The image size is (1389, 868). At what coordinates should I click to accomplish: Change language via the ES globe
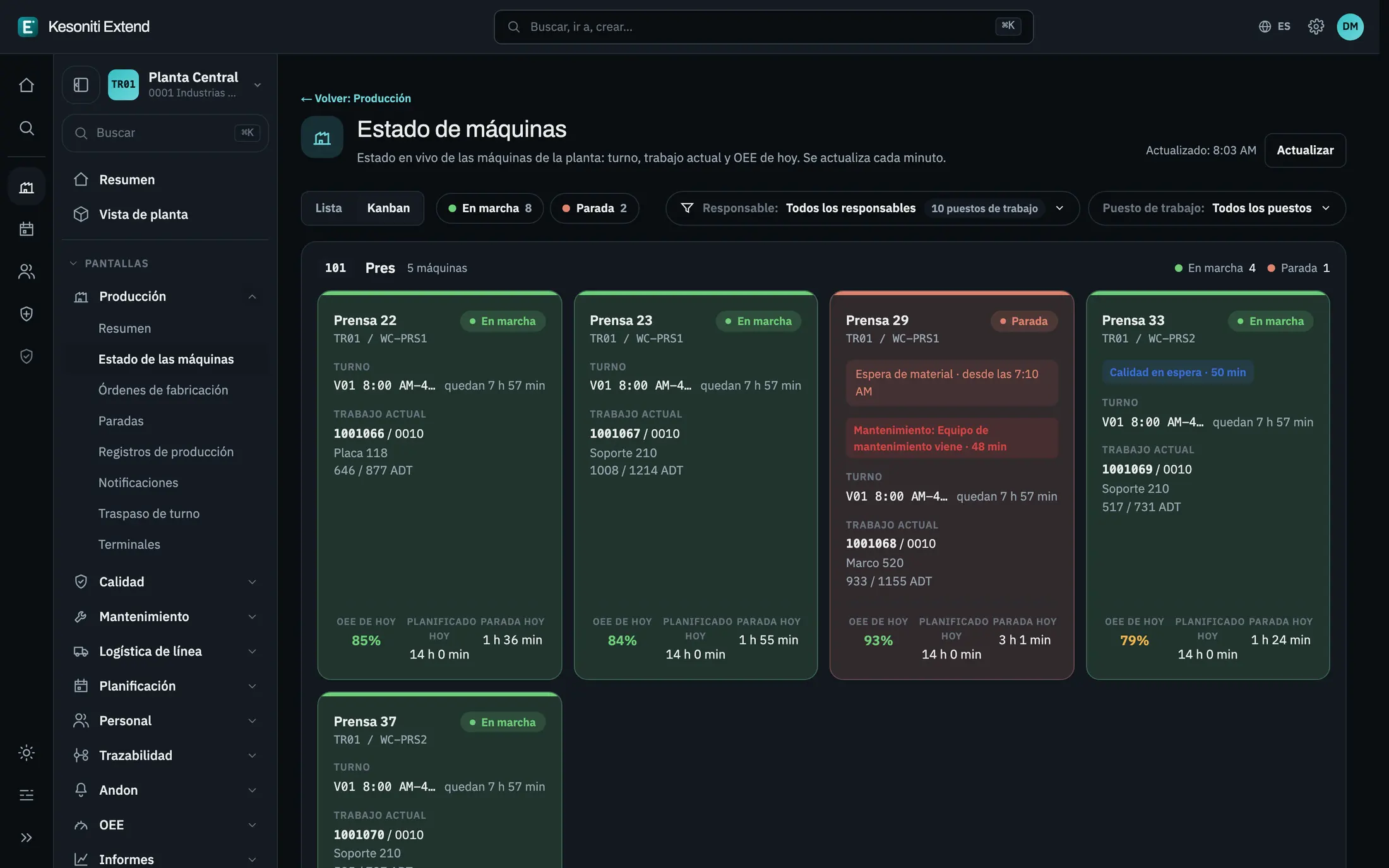point(1274,27)
